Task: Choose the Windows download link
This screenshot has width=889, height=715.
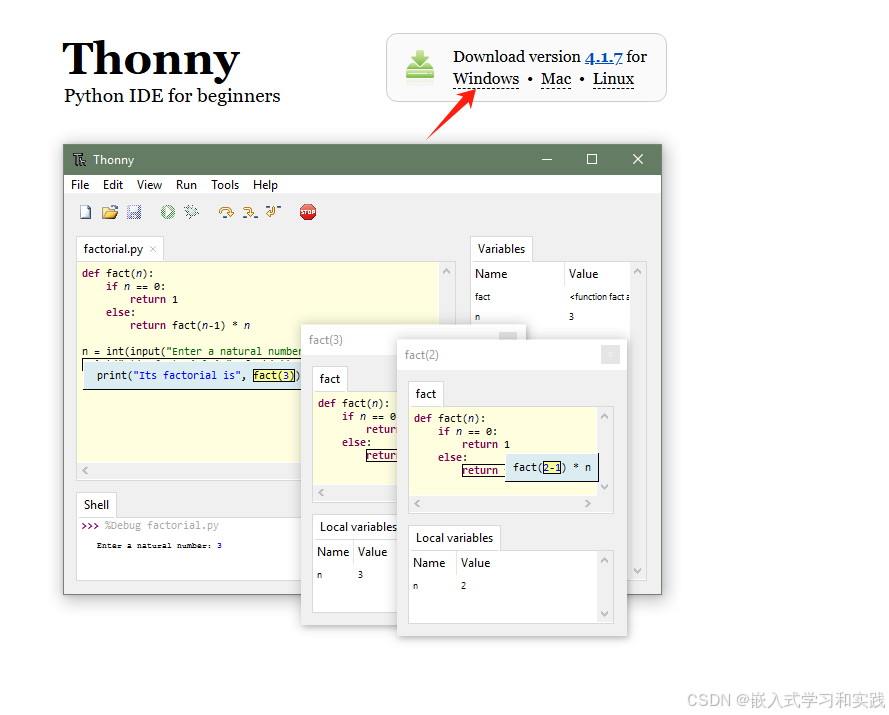Action: (486, 78)
